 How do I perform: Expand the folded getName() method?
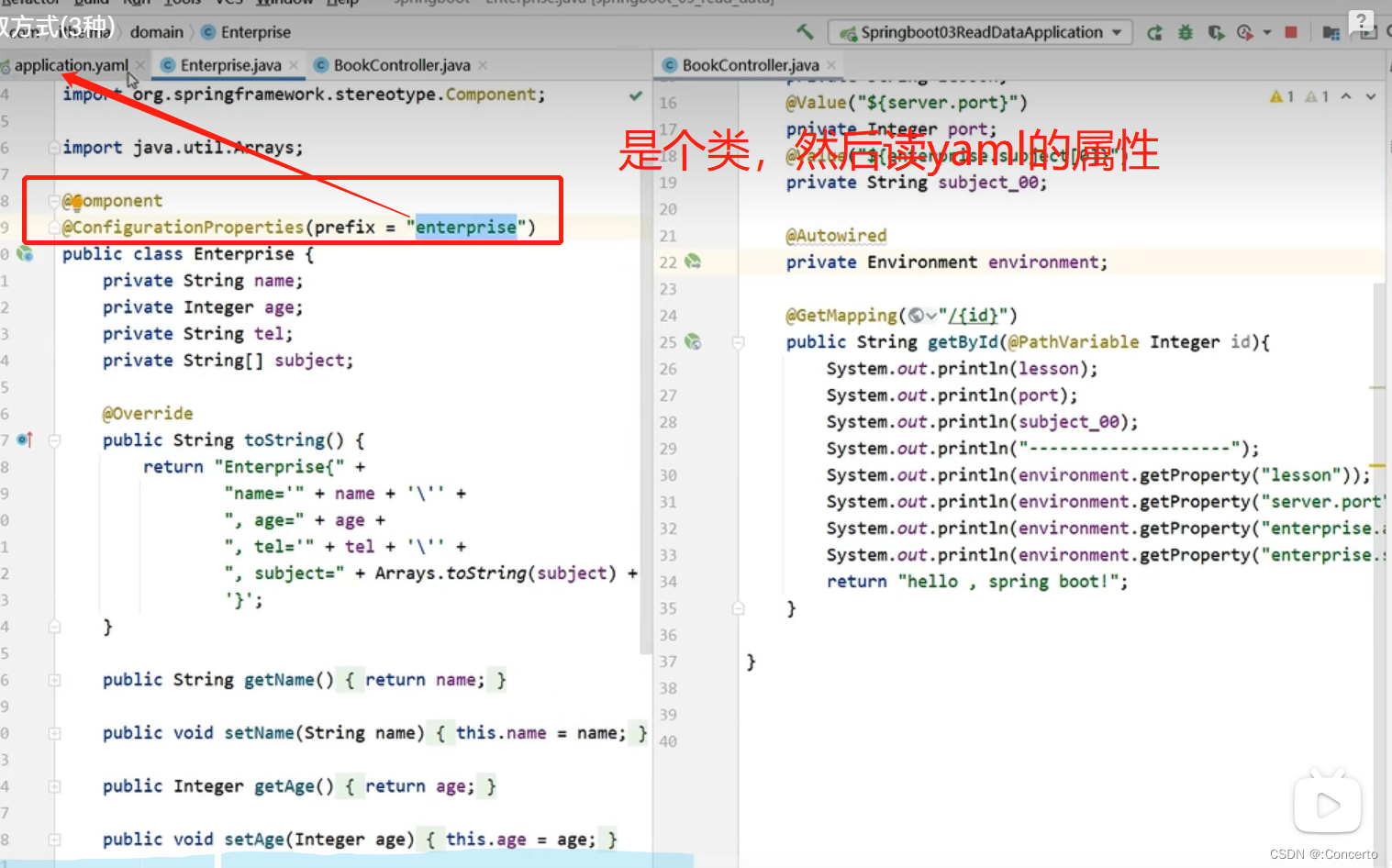[x=54, y=680]
